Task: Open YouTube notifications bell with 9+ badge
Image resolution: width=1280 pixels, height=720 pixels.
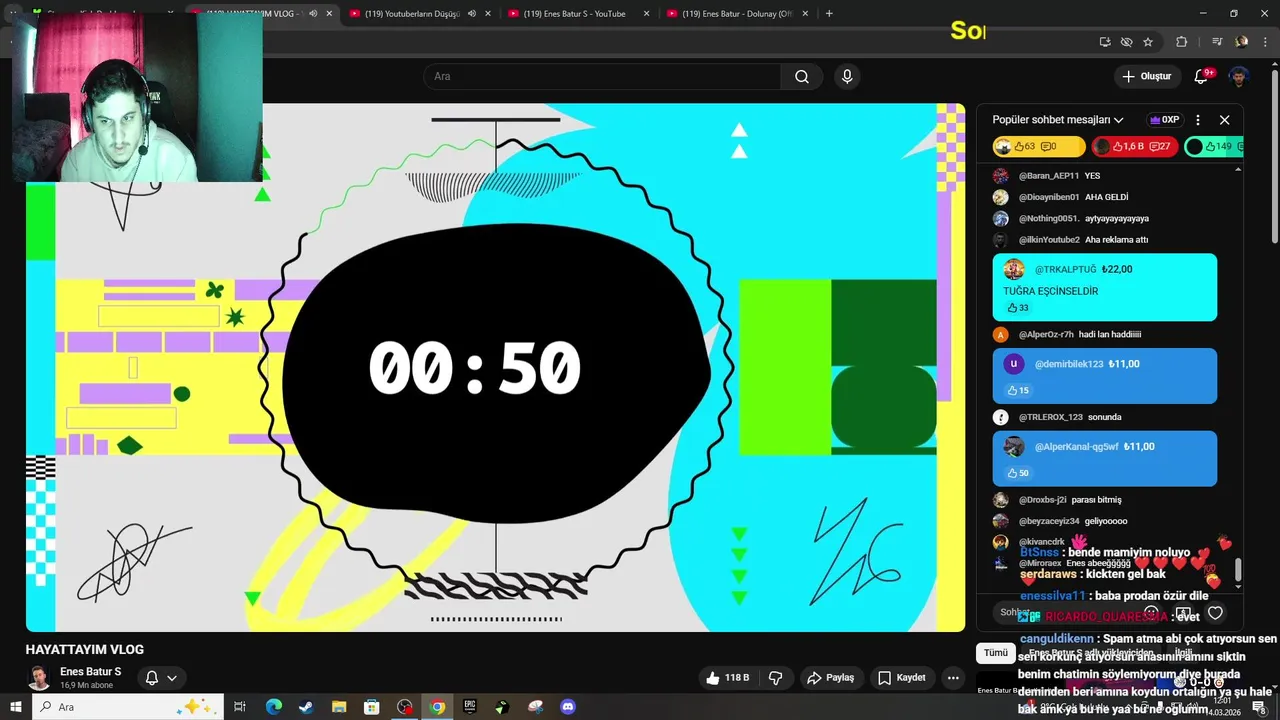Action: tap(1202, 76)
